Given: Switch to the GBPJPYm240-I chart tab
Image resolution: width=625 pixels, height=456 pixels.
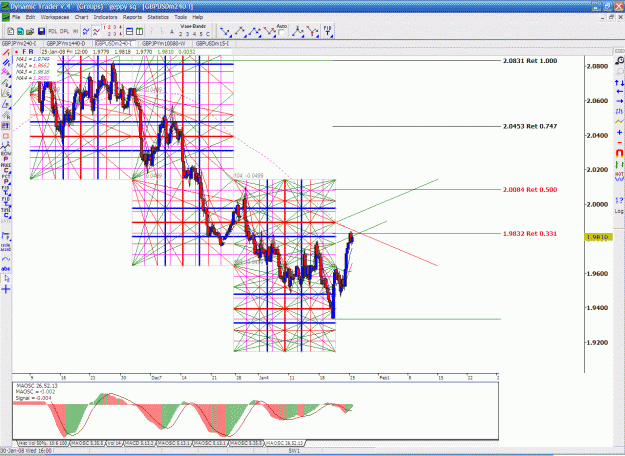Looking at the screenshot, I should 19,43.
